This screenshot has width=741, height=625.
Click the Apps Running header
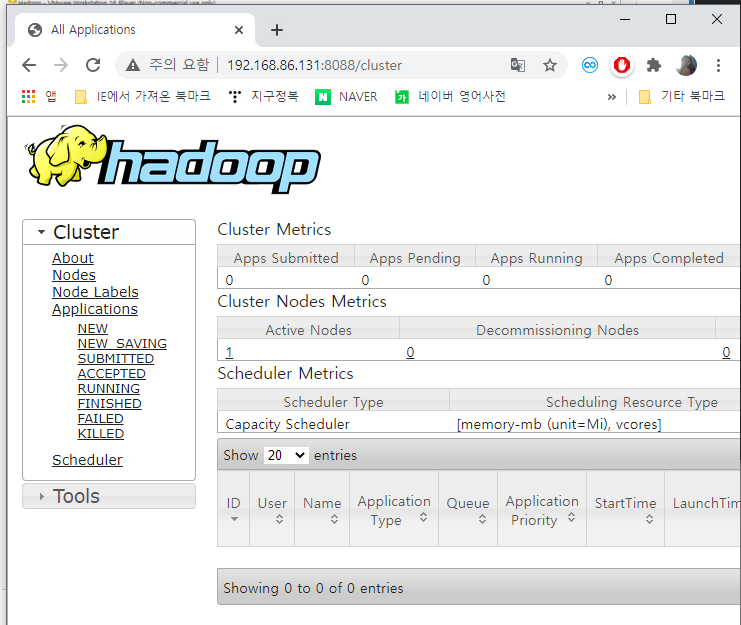click(x=536, y=258)
